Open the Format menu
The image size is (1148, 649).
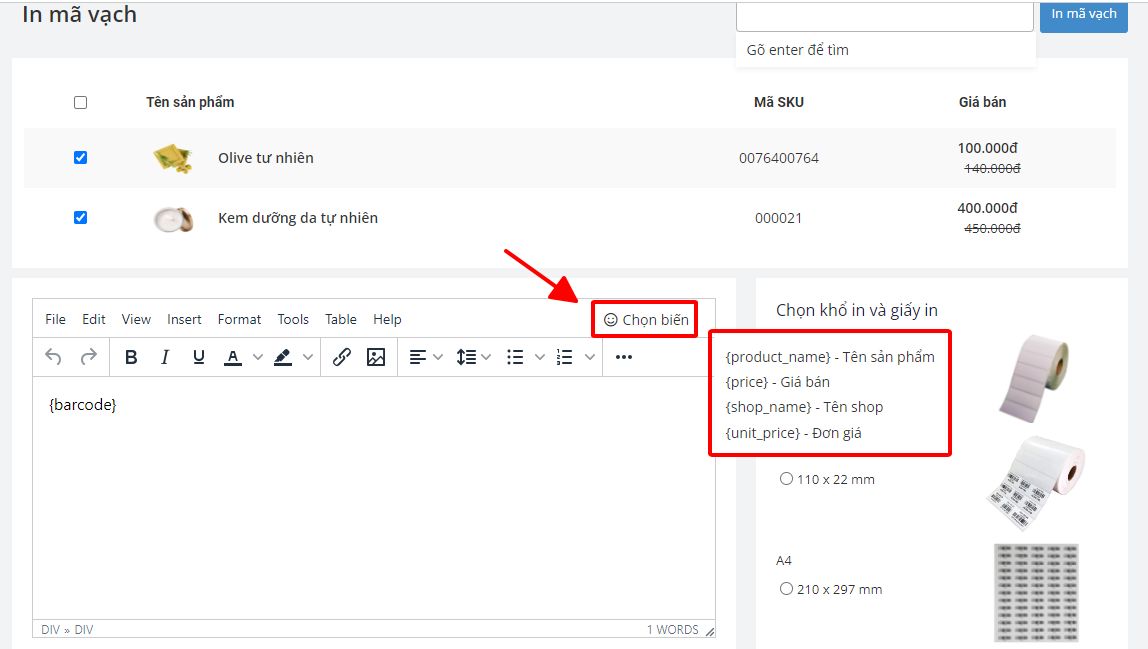tap(239, 319)
